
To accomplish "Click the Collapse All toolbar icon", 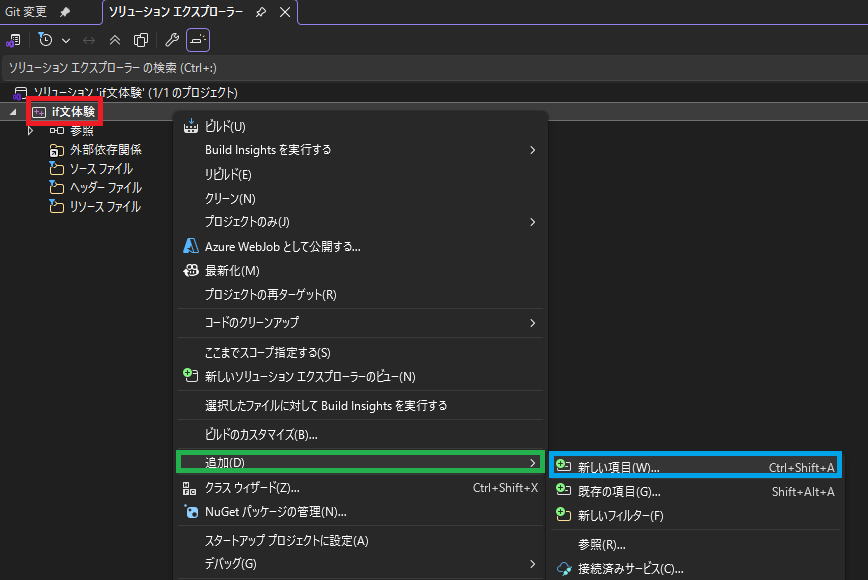I will click(115, 40).
